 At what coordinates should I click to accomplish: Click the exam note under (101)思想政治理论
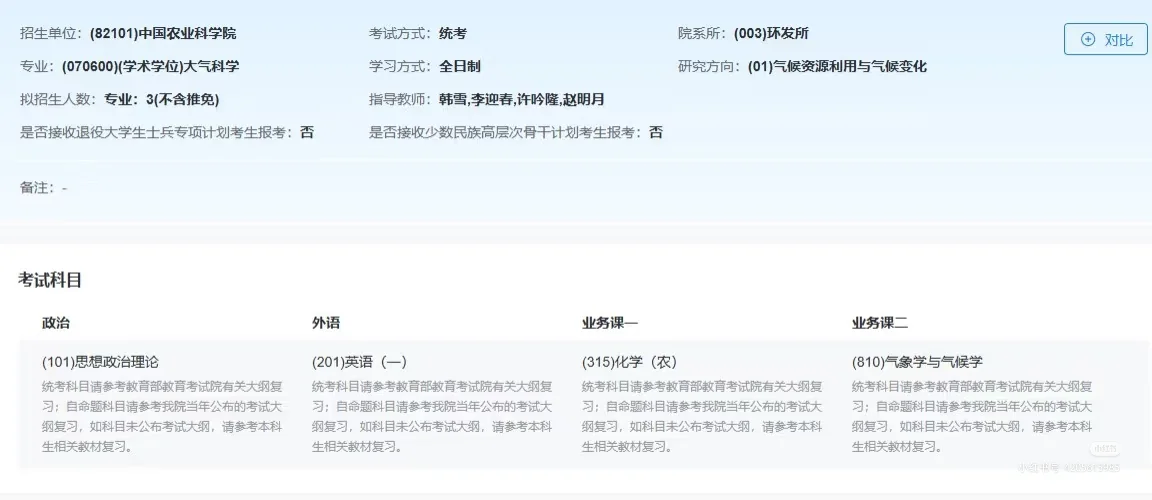tap(163, 416)
